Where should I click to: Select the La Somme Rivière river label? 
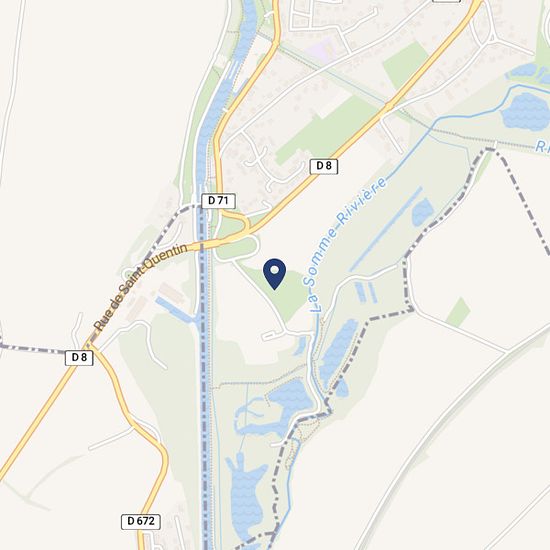pyautogui.click(x=349, y=244)
